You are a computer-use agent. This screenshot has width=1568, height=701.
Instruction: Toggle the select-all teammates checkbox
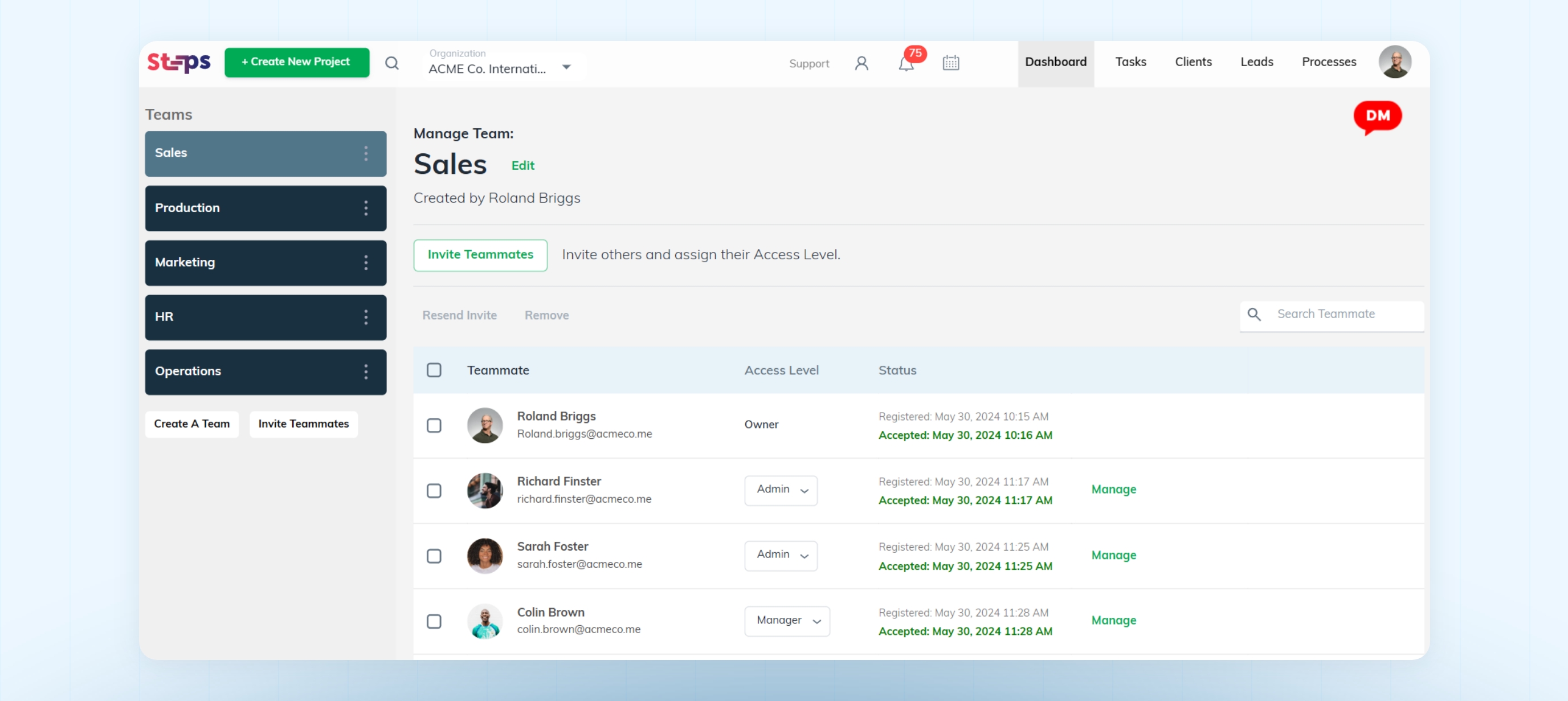(x=434, y=370)
